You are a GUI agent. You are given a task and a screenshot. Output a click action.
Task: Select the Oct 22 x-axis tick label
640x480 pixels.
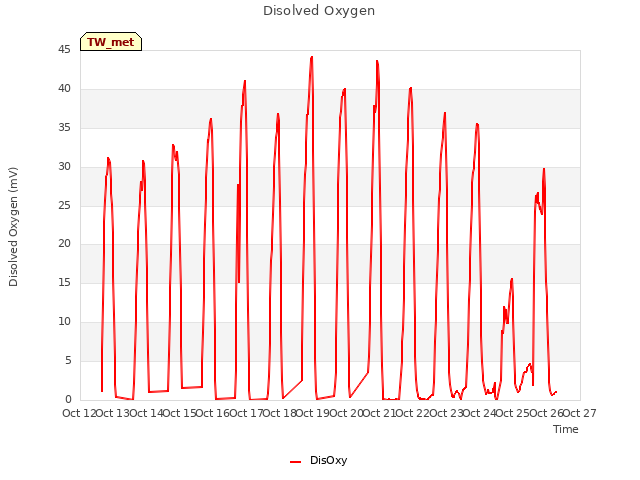413,413
